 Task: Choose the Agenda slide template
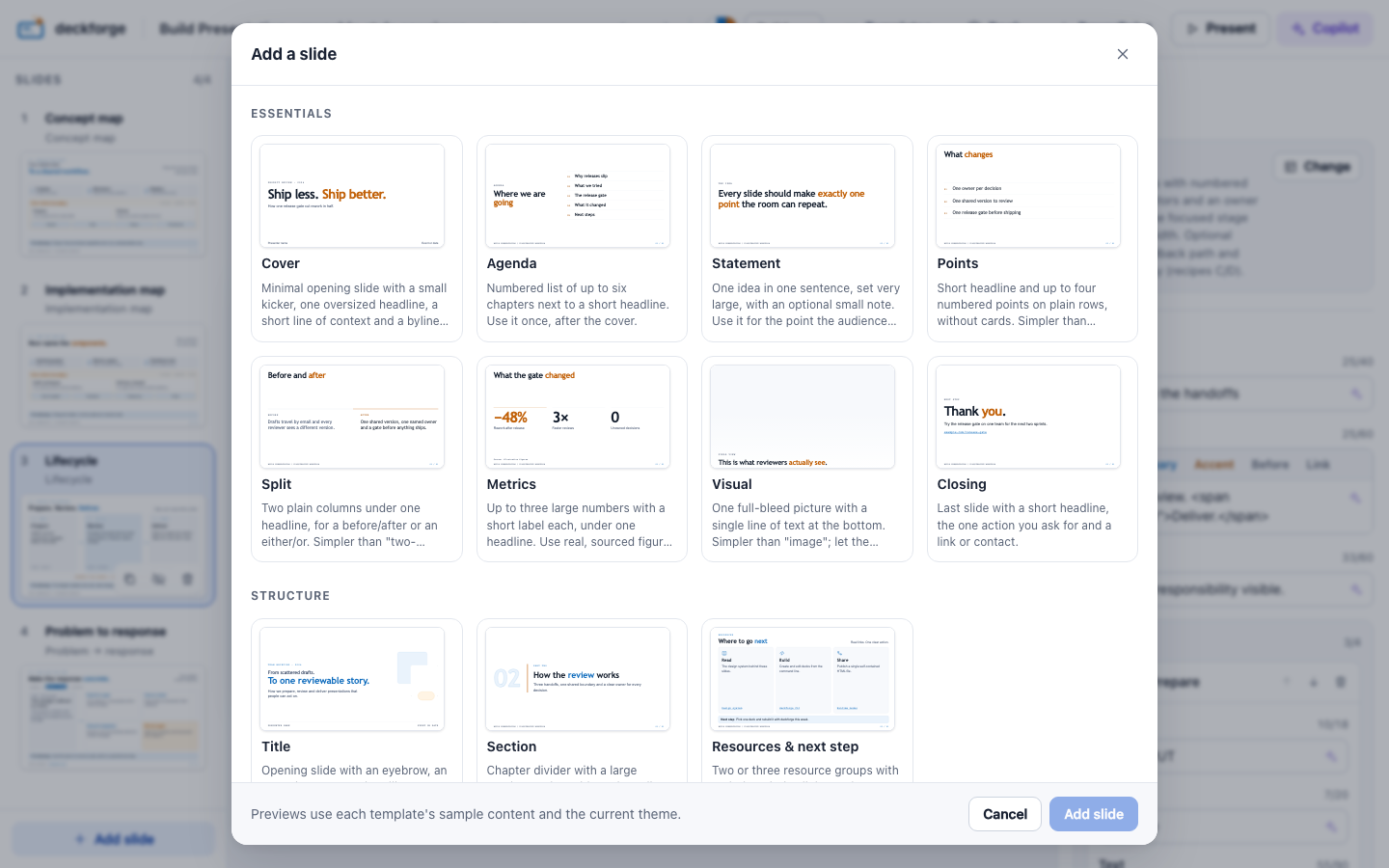[x=582, y=238]
